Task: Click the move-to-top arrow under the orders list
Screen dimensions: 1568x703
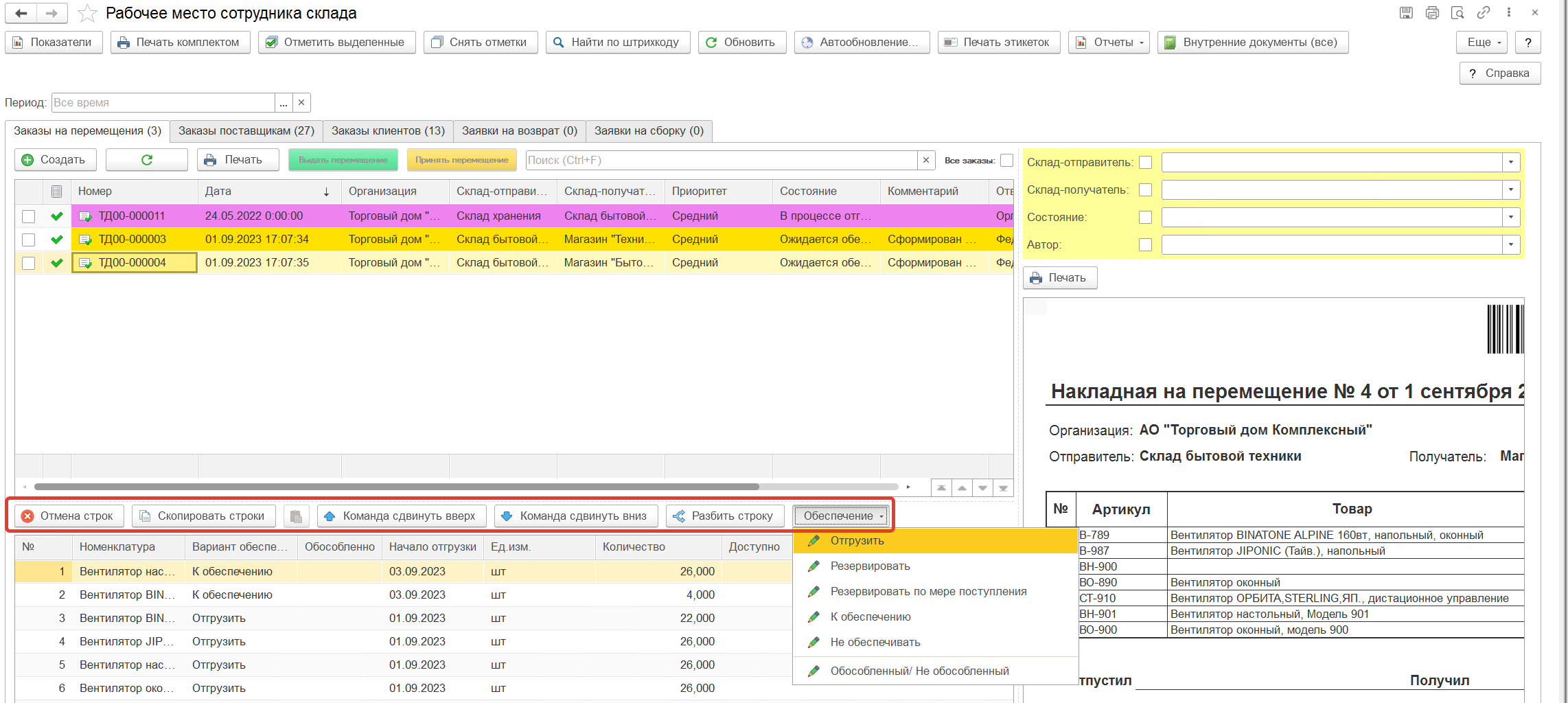Action: point(941,488)
